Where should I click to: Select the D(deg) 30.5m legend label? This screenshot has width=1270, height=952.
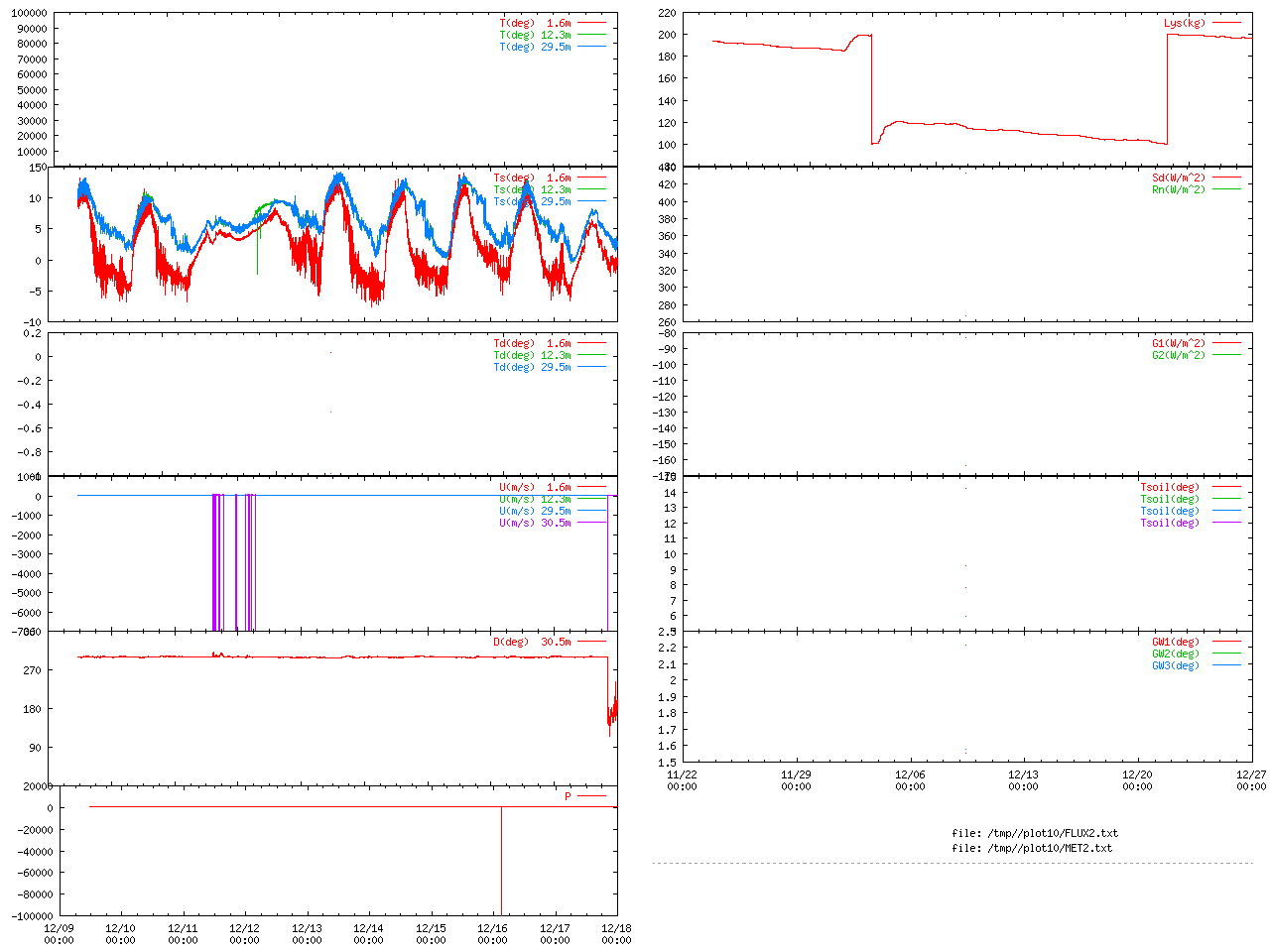(x=532, y=642)
